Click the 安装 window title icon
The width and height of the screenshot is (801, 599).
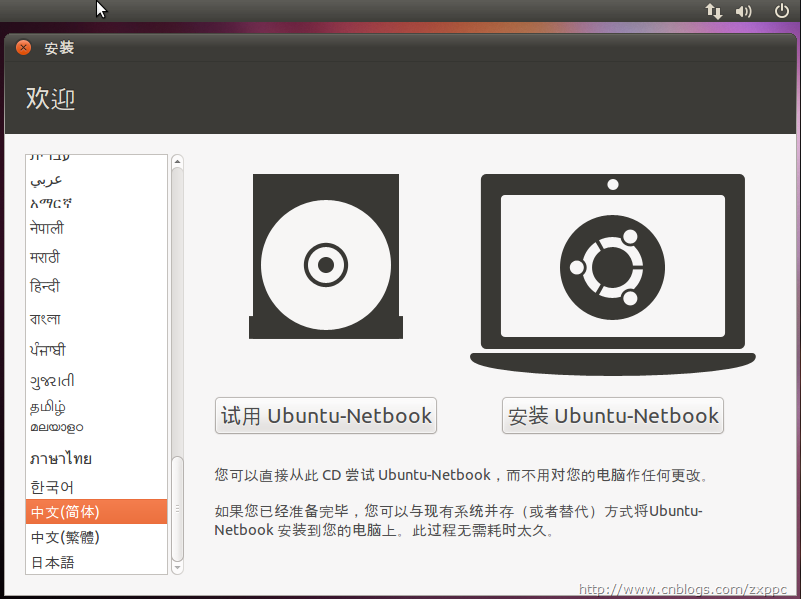click(23, 47)
